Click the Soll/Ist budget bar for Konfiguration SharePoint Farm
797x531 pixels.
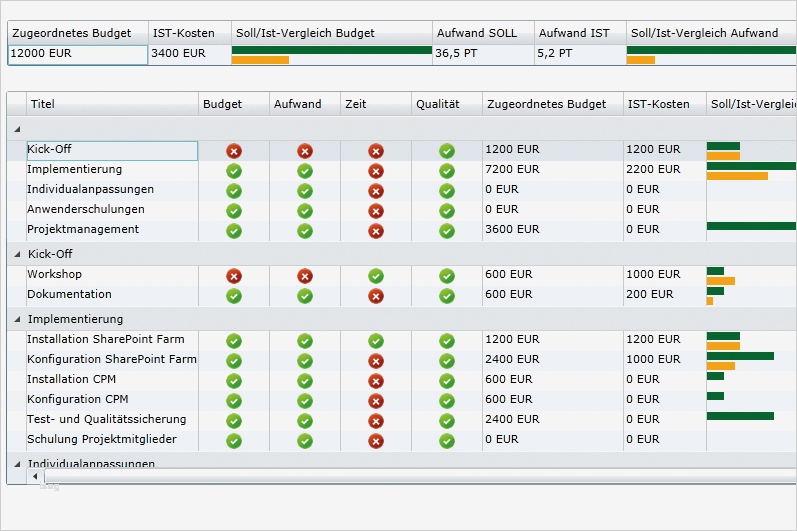[740, 360]
